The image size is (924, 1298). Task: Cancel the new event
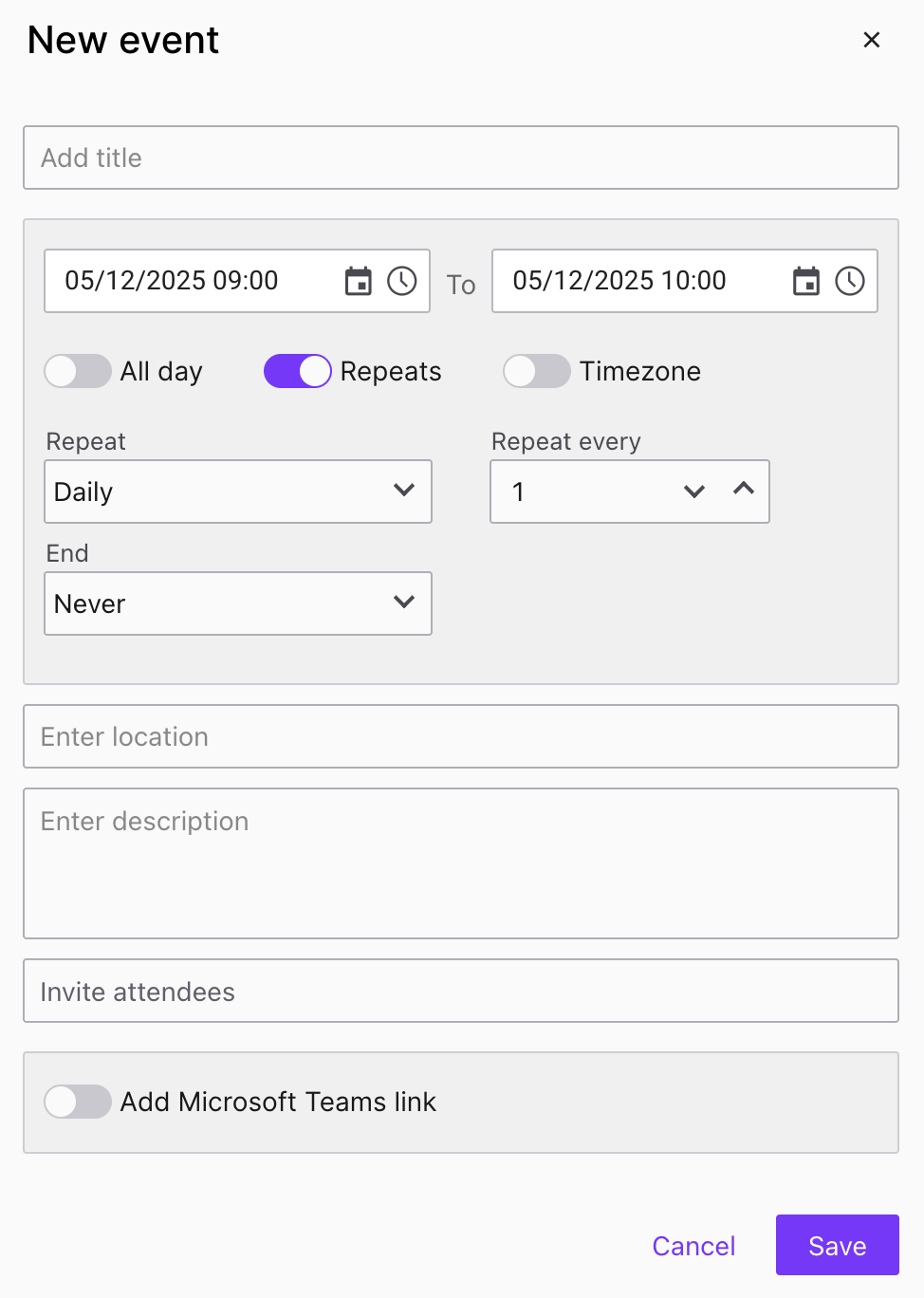[x=693, y=1246]
